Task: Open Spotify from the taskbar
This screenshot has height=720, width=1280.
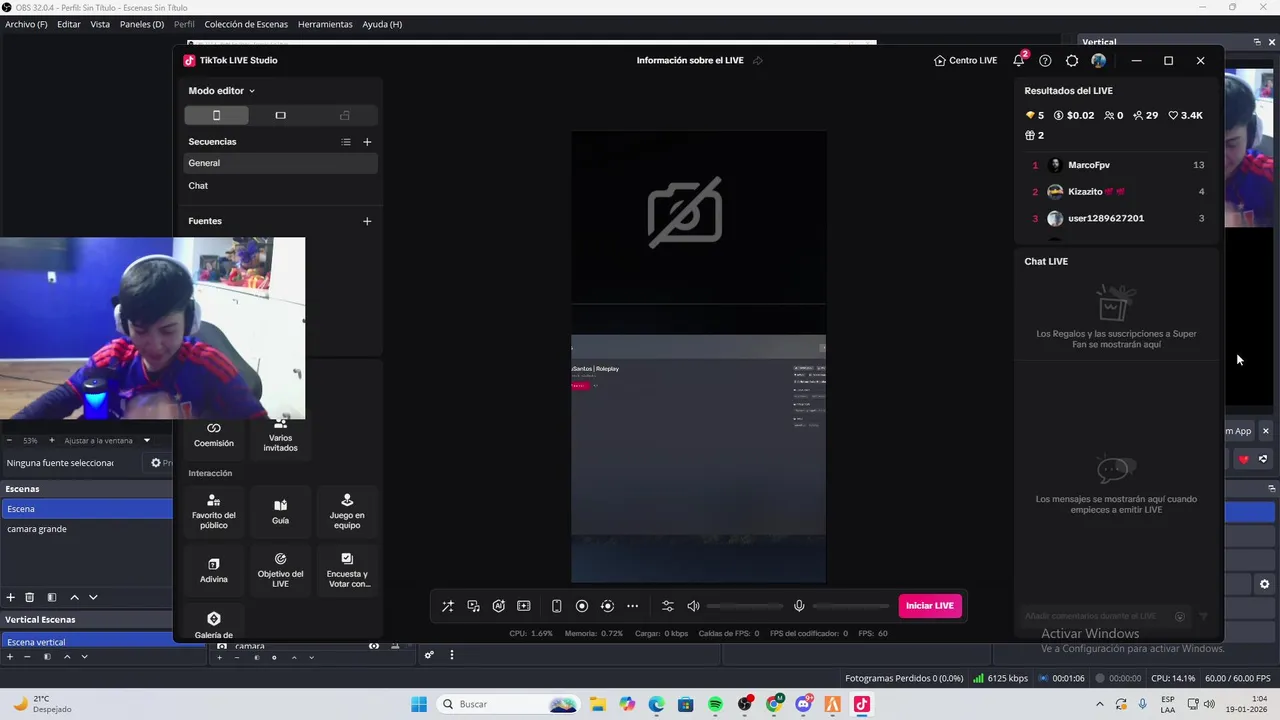Action: tap(716, 704)
